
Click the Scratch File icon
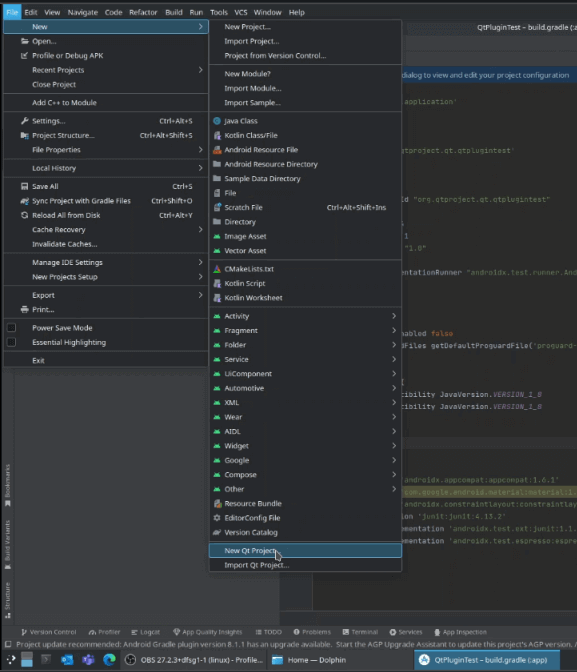point(217,207)
